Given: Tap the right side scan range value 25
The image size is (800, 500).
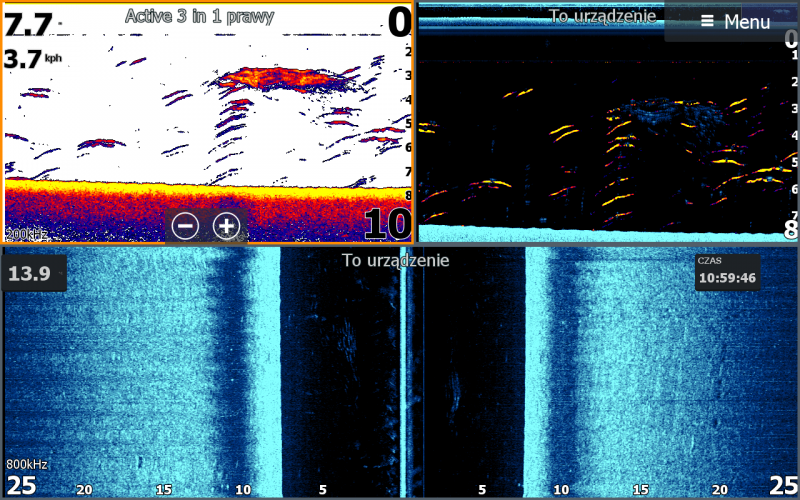Looking at the screenshot, I should [x=781, y=486].
